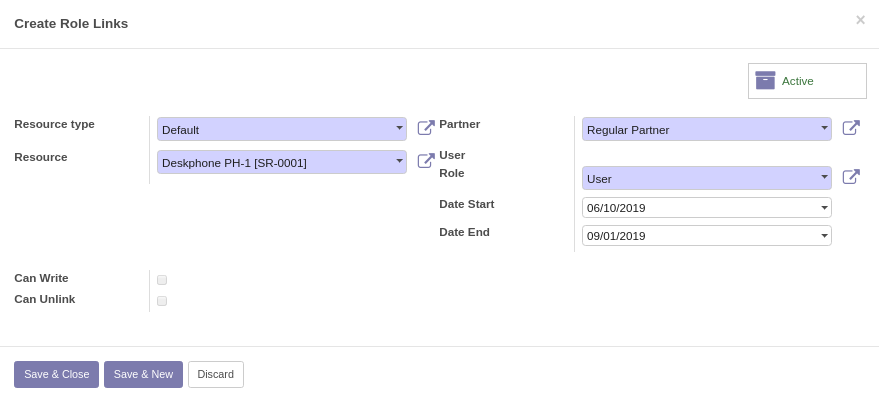Click the Save & New button
879x401 pixels.
[x=144, y=375]
